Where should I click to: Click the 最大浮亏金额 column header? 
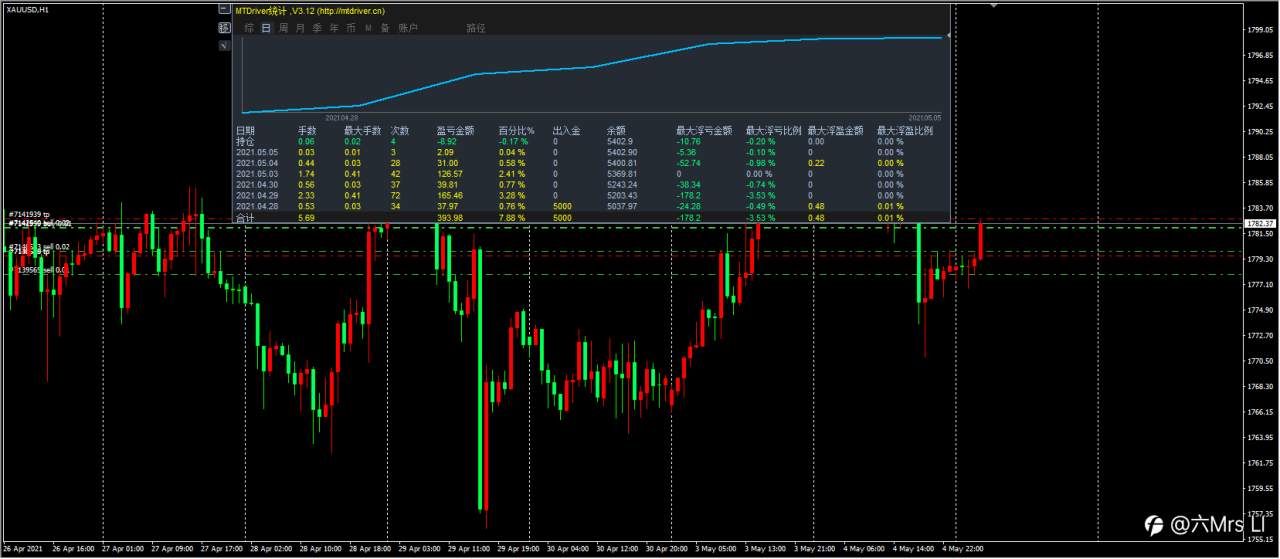[x=704, y=130]
